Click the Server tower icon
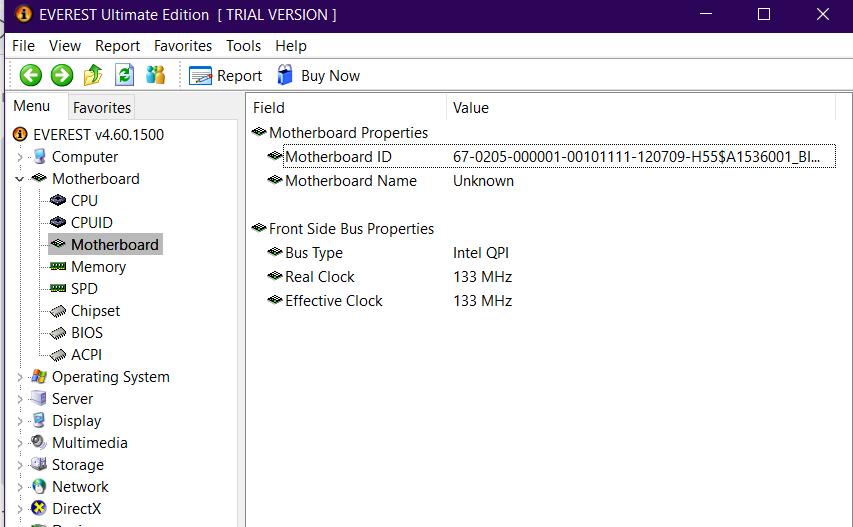The width and height of the screenshot is (853, 527). click(x=39, y=398)
